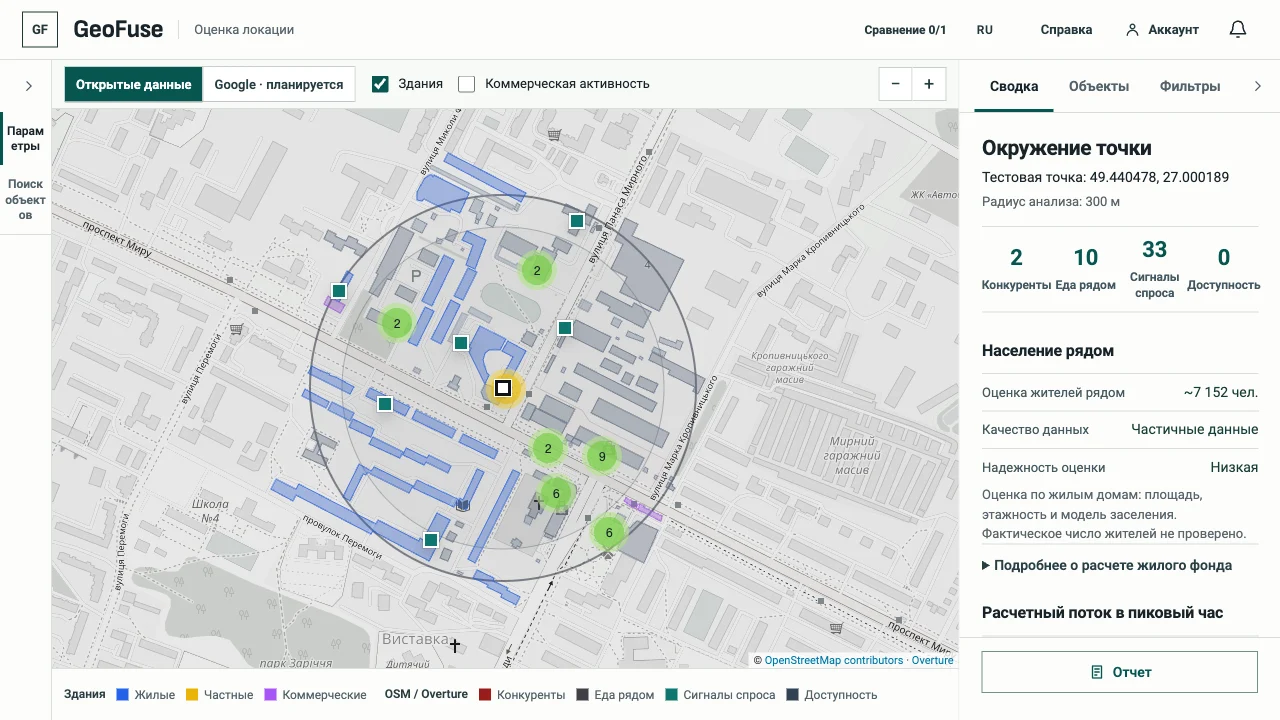Click the Частичные данные value
Screen dimensions: 1280x720
coord(1195,429)
